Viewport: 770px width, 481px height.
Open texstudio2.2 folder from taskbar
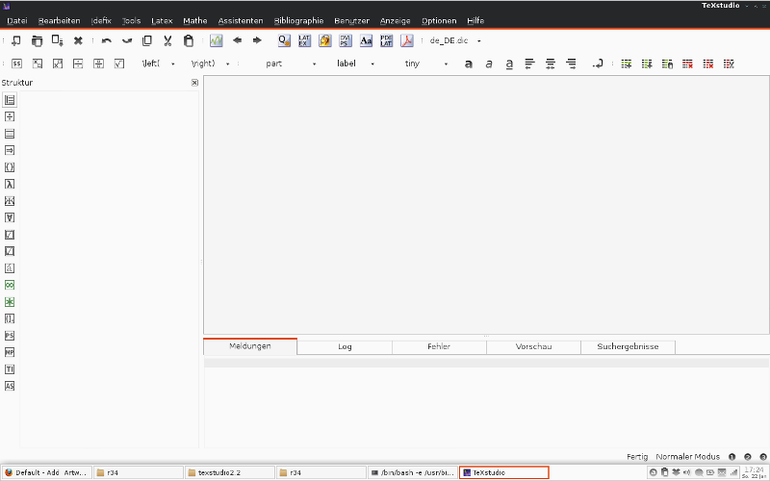coord(230,473)
